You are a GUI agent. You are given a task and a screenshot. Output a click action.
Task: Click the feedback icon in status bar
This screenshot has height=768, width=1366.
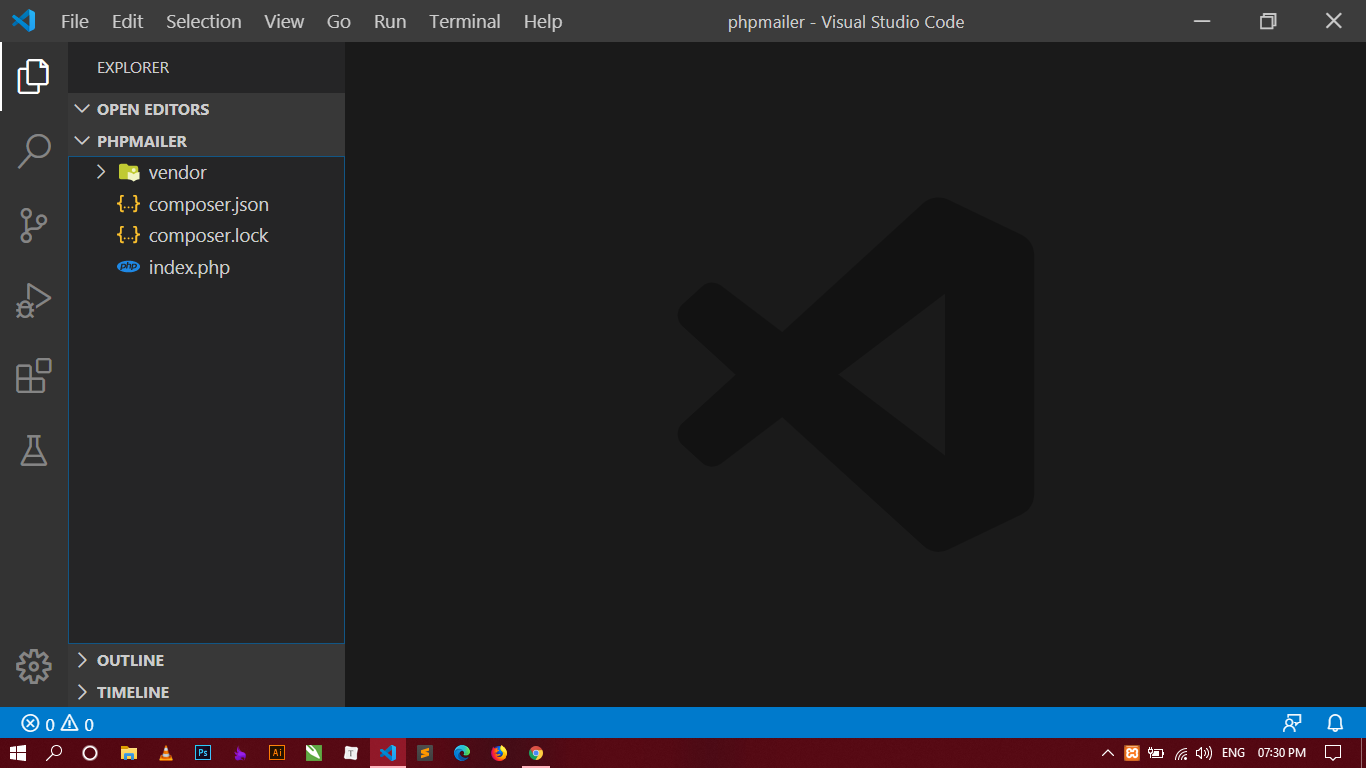(1293, 723)
